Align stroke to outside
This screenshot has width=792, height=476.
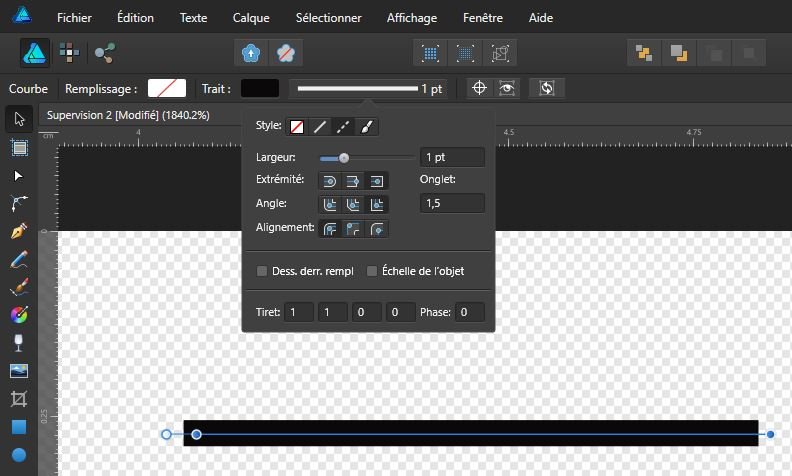[x=377, y=229]
